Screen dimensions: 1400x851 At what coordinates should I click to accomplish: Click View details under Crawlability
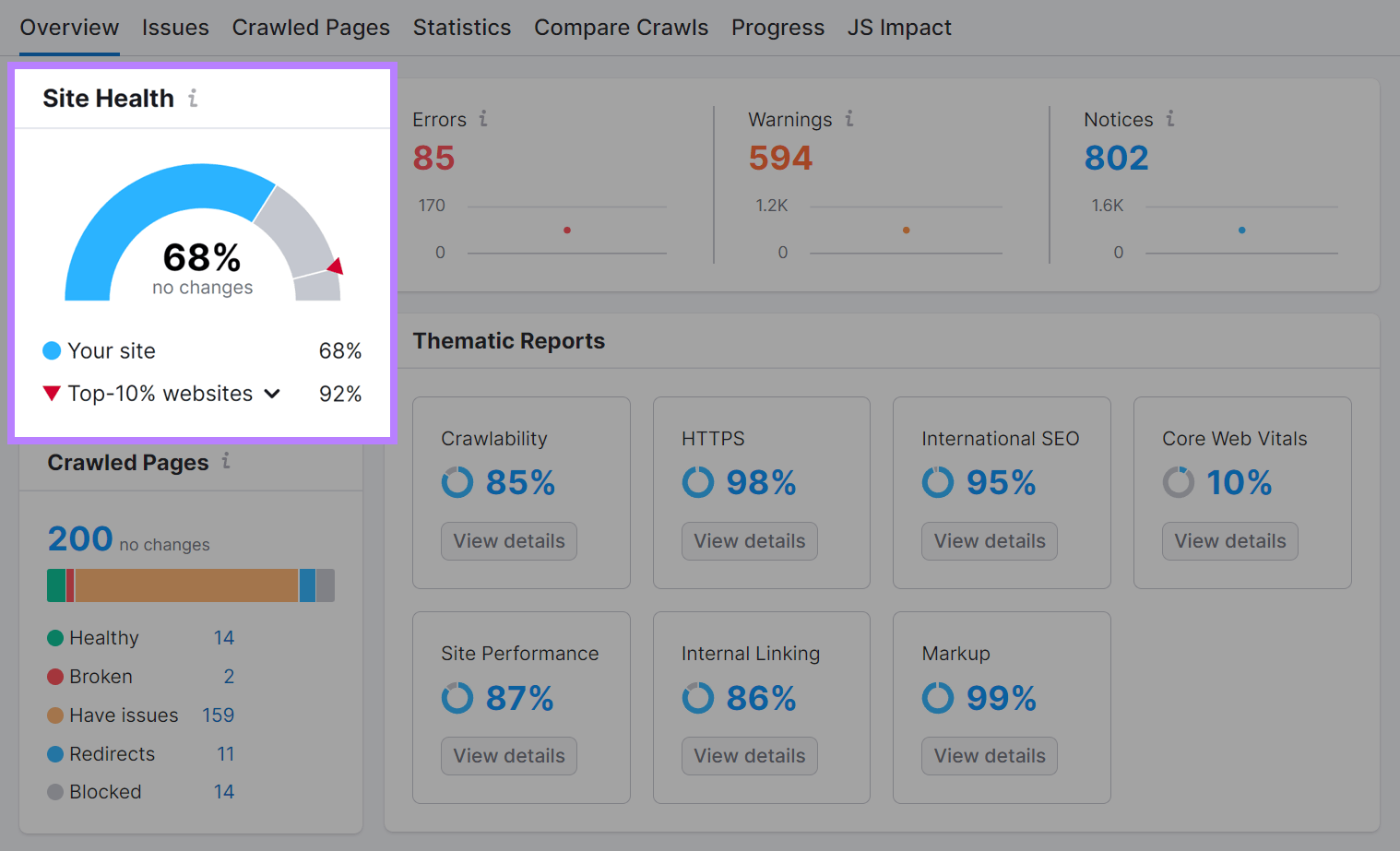point(508,541)
